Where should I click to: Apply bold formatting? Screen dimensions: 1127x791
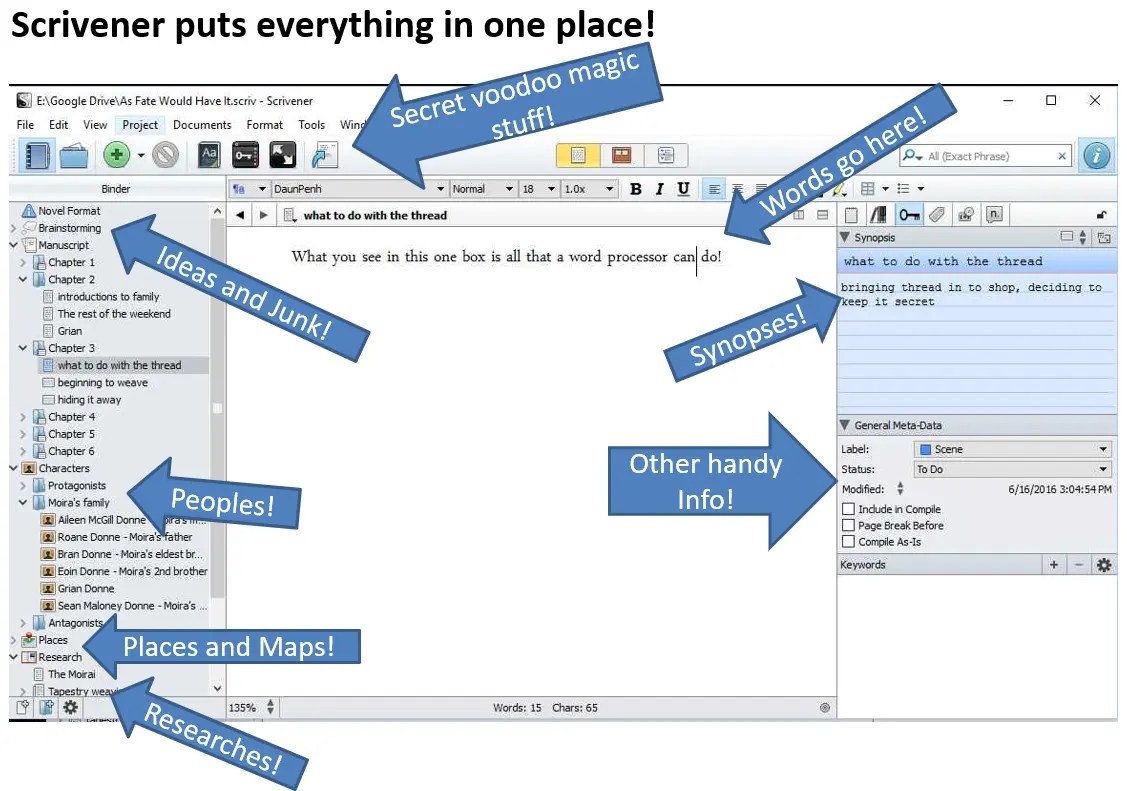[635, 189]
